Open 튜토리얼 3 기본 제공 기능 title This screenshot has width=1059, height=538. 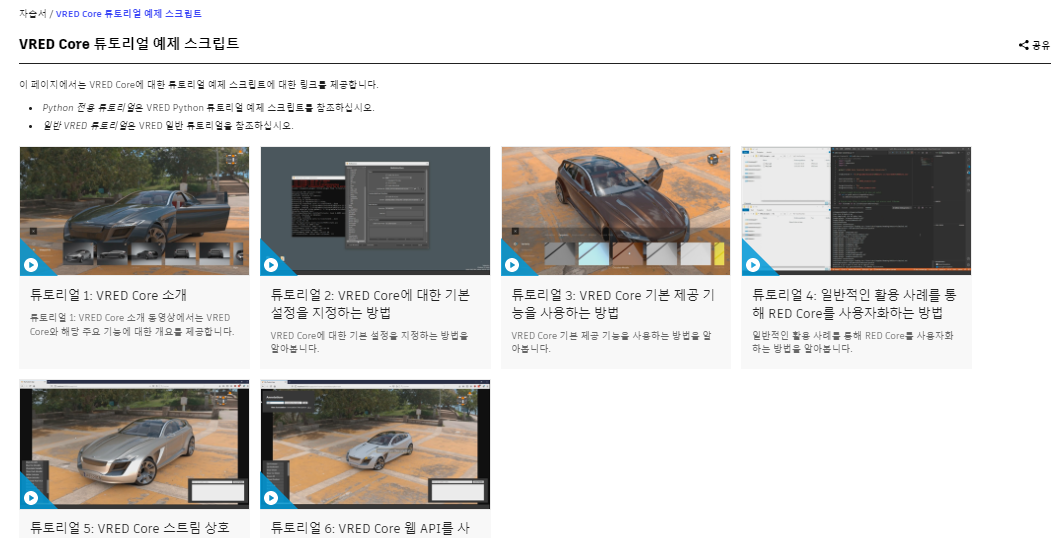coord(613,304)
